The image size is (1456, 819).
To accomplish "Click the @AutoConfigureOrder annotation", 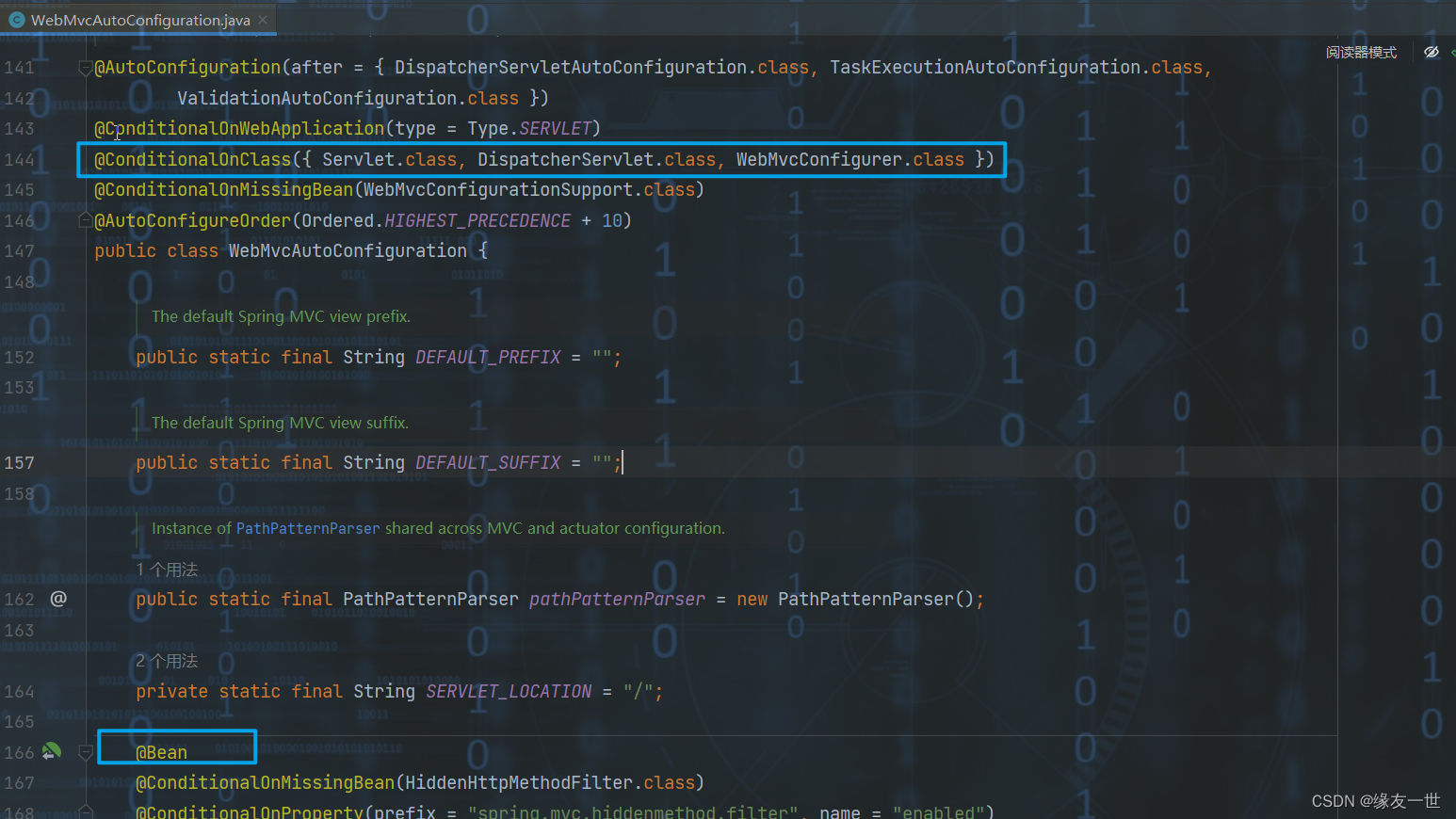I will click(193, 221).
